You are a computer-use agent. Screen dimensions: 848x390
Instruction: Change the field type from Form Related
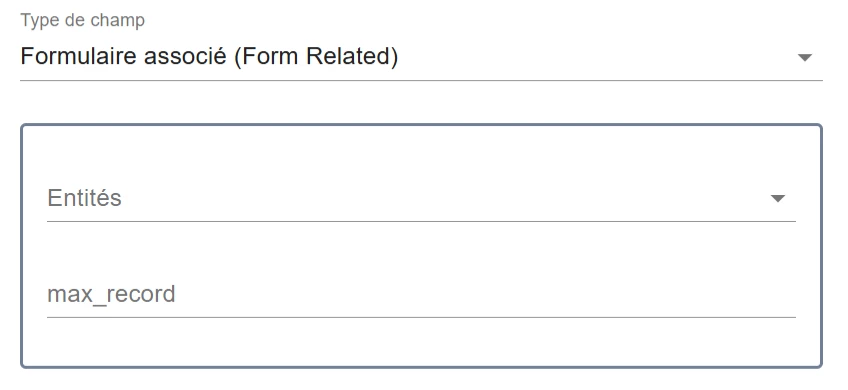click(x=421, y=56)
